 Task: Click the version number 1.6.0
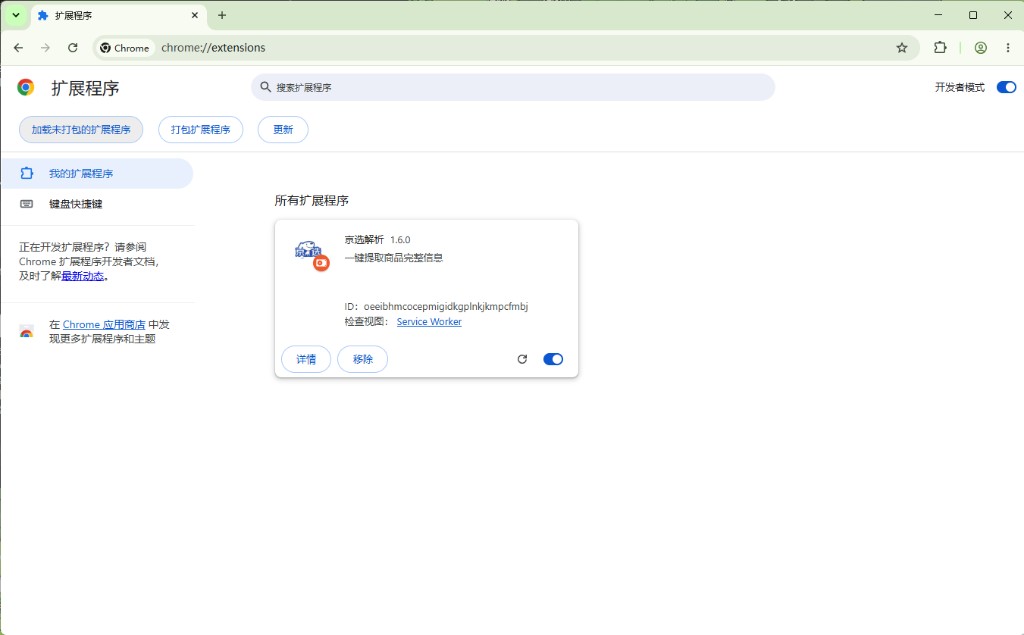point(400,240)
